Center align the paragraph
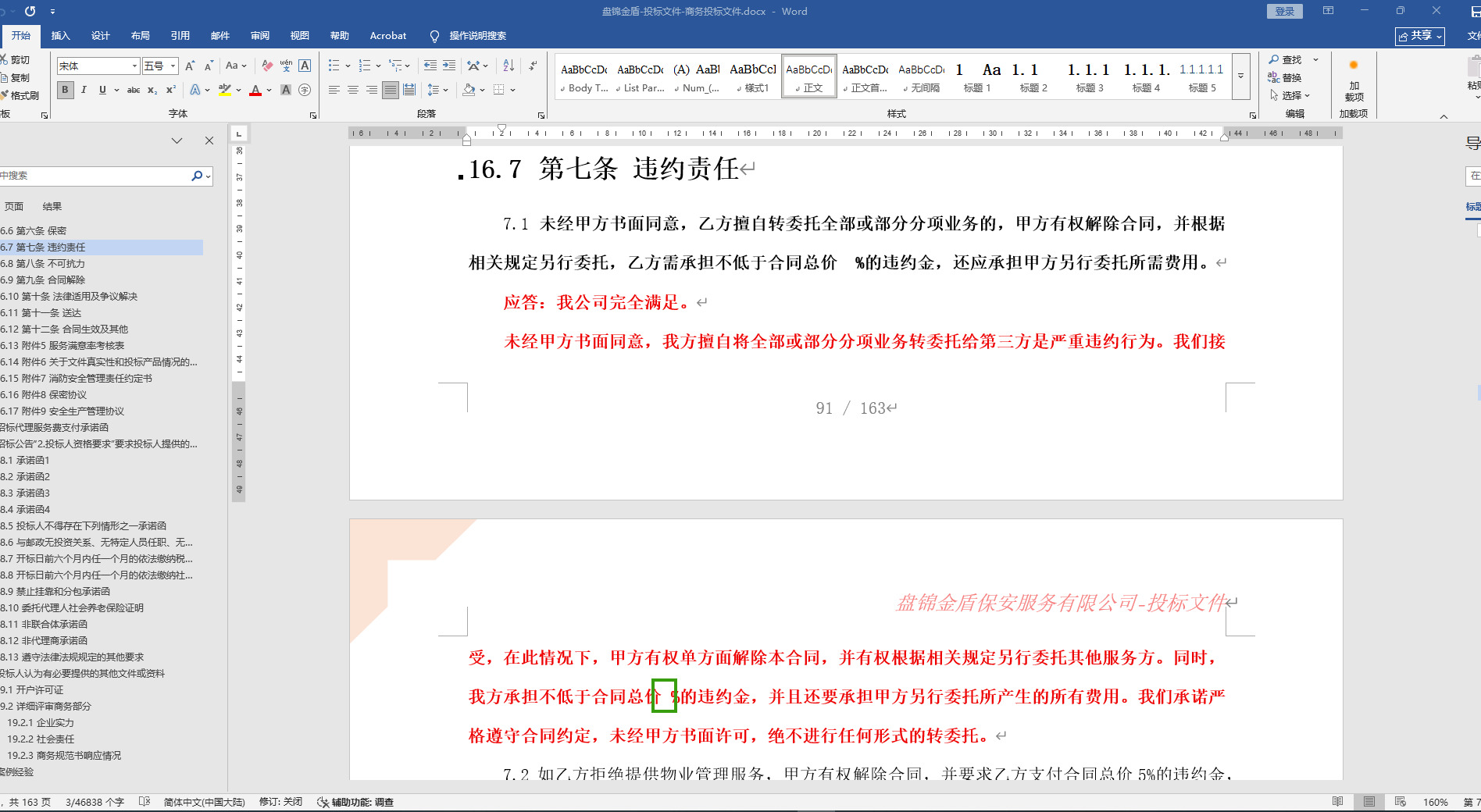The width and height of the screenshot is (1481, 812). (353, 91)
